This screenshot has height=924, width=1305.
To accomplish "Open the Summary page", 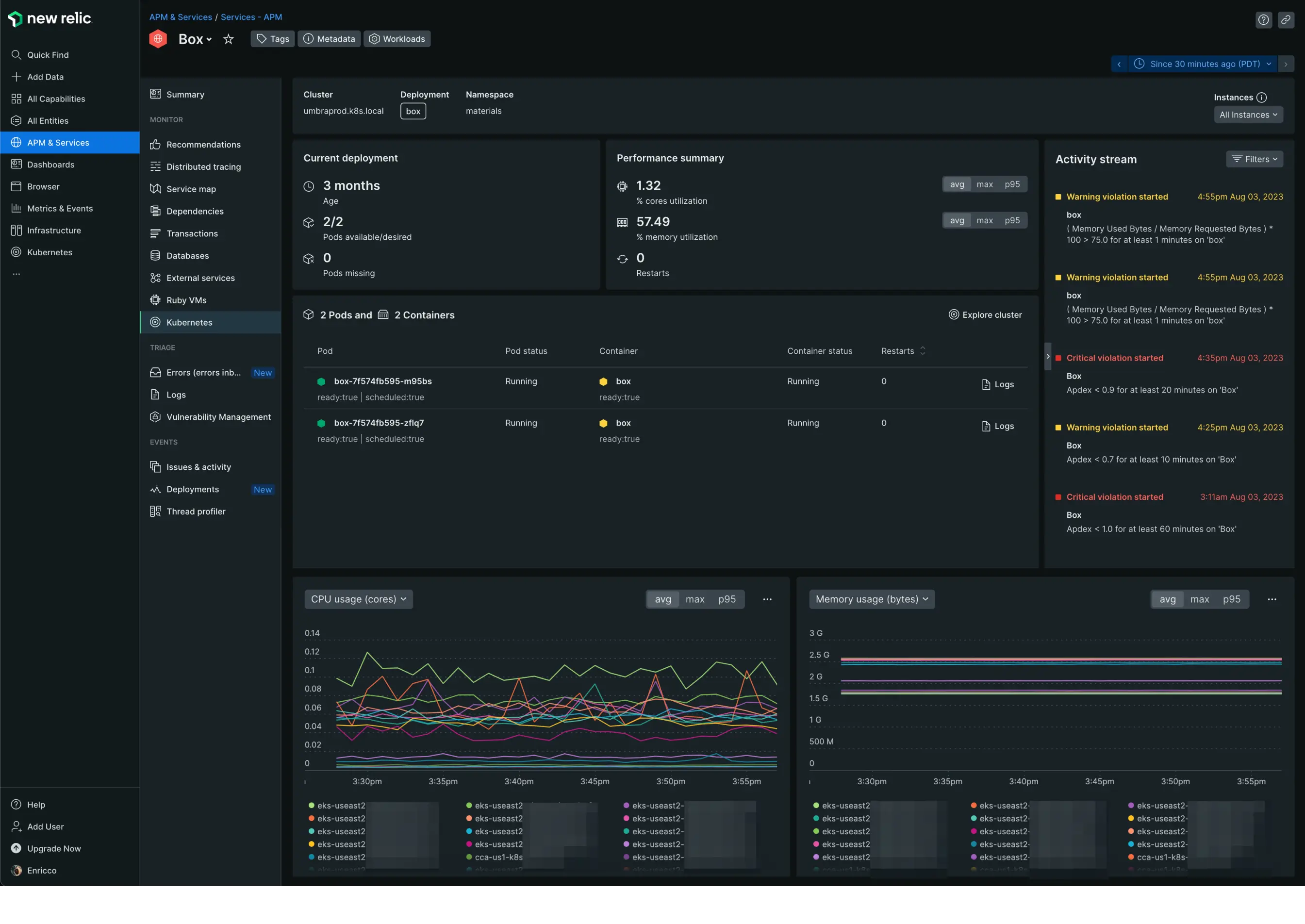I will point(211,95).
